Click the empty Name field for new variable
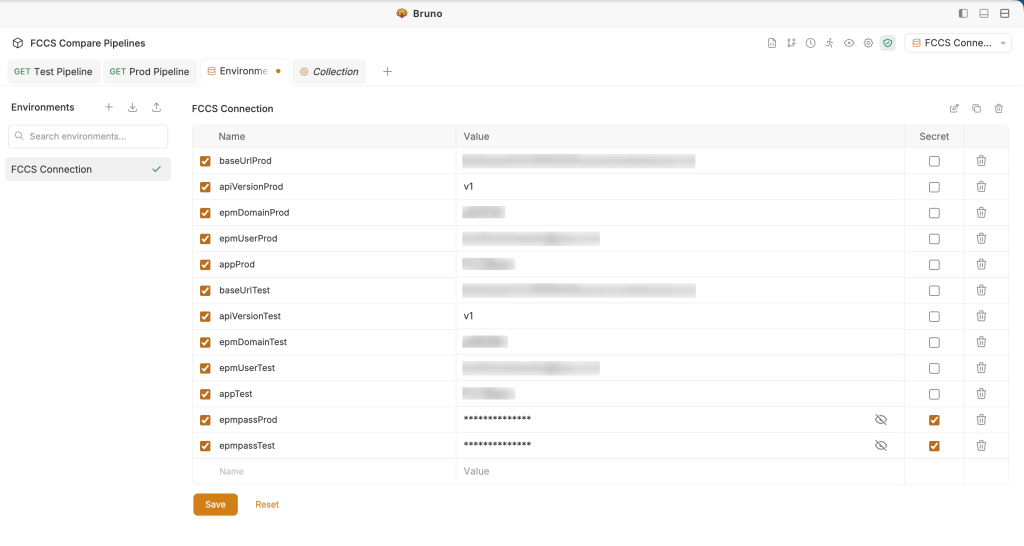Screen dimensions: 1024x546 [333, 472]
